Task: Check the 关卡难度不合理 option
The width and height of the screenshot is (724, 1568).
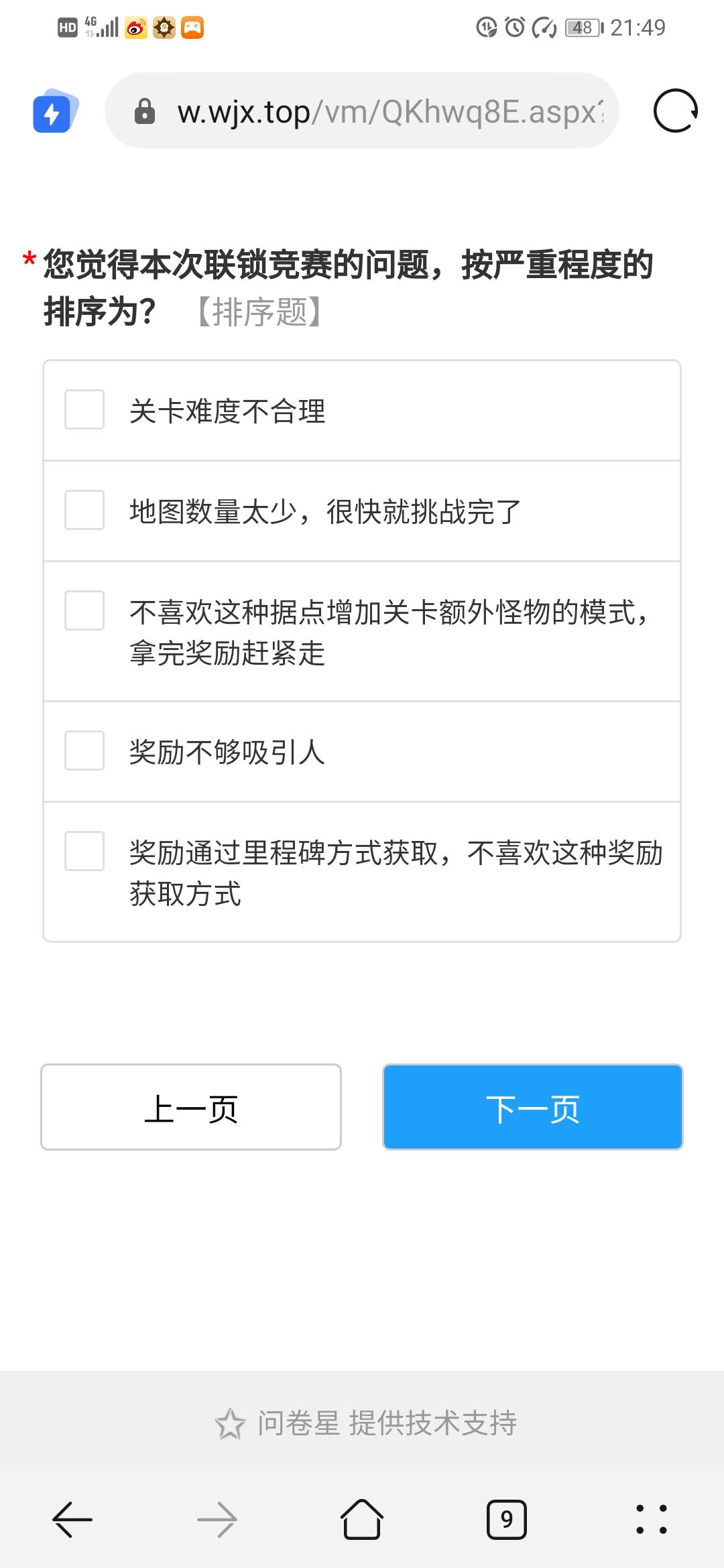Action: [x=84, y=409]
